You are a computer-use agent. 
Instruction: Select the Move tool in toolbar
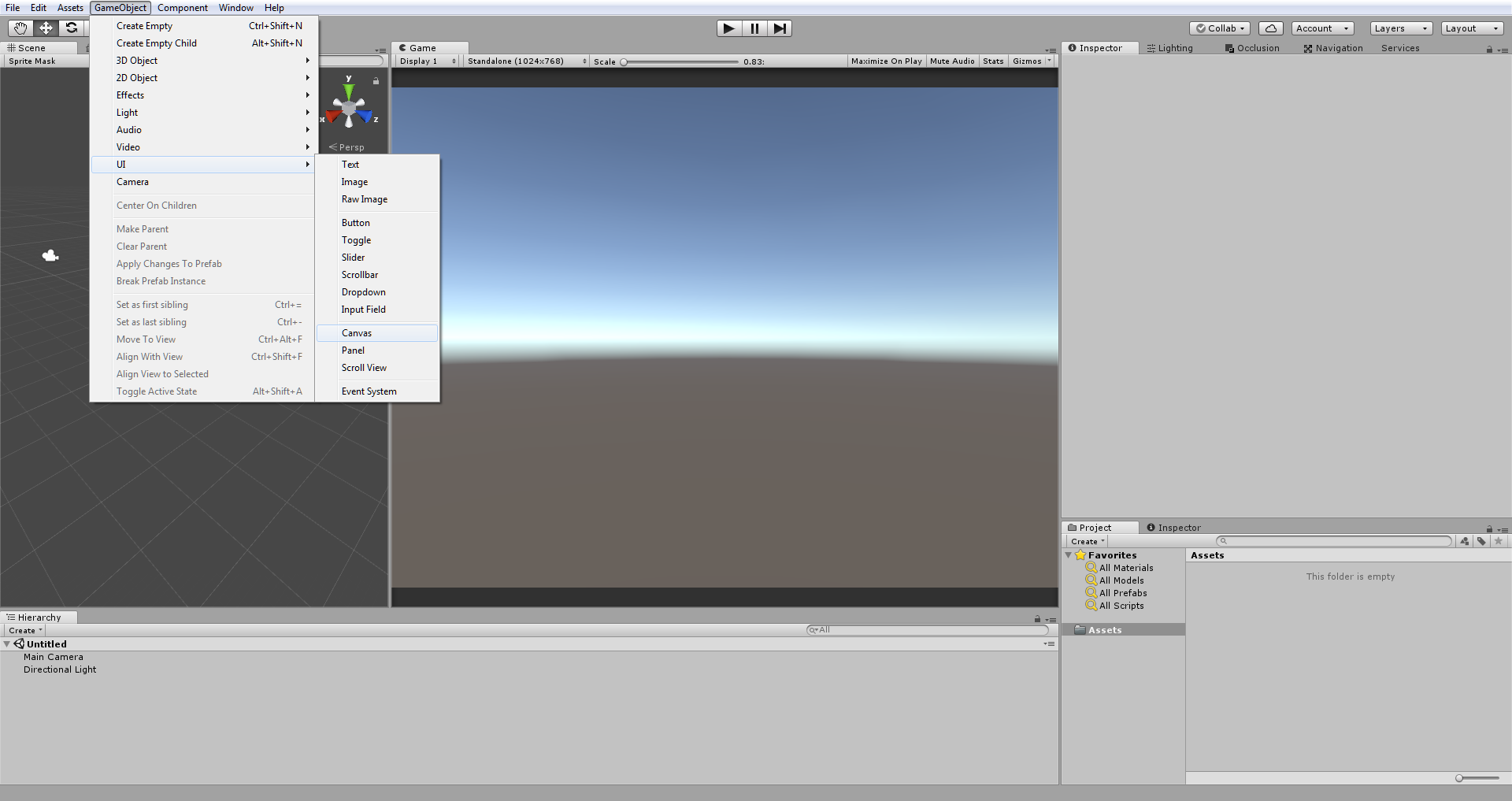click(46, 28)
